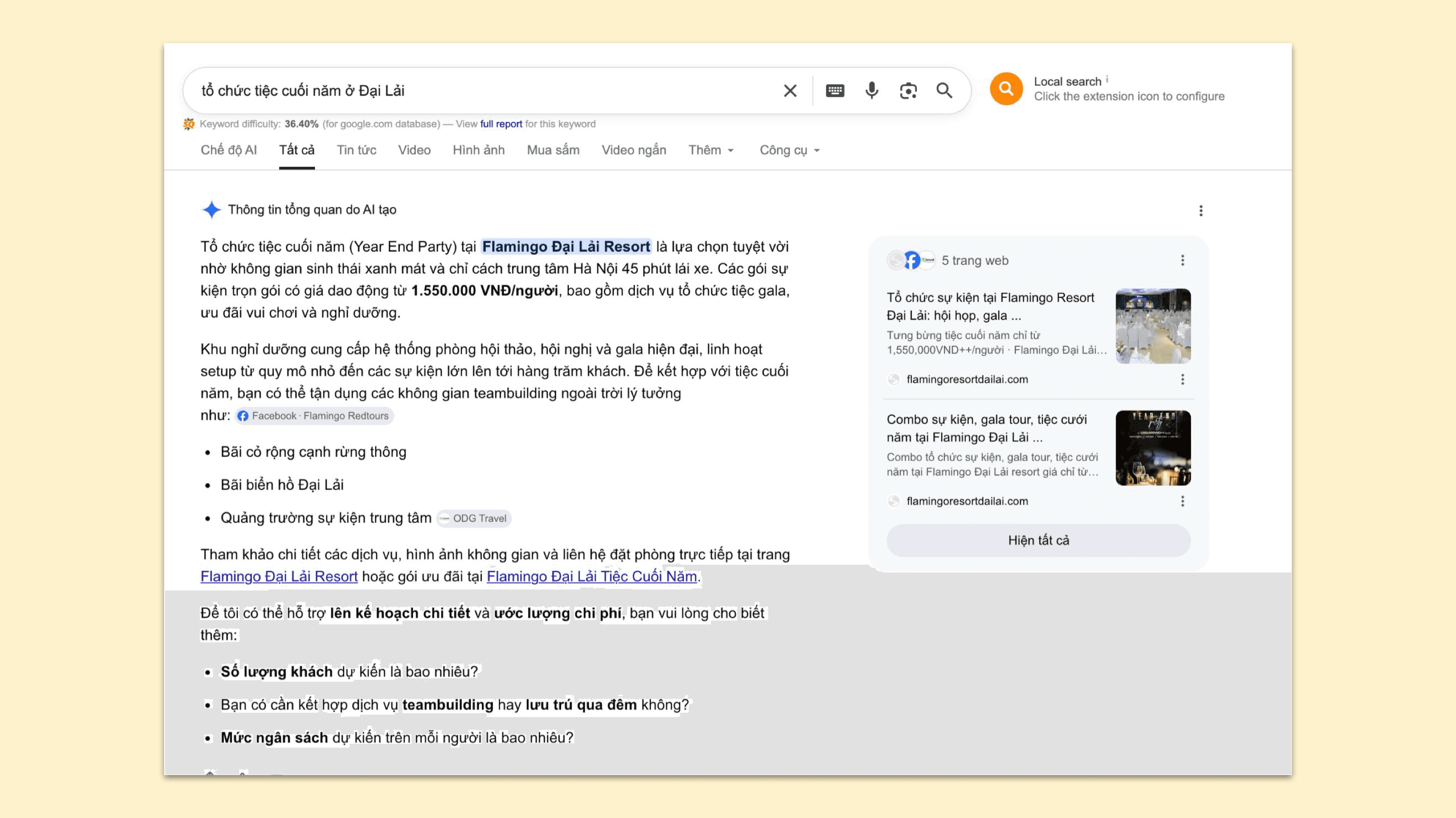Click the 'full report' keyword link
The height and width of the screenshot is (818, 1456).
pyautogui.click(x=501, y=124)
